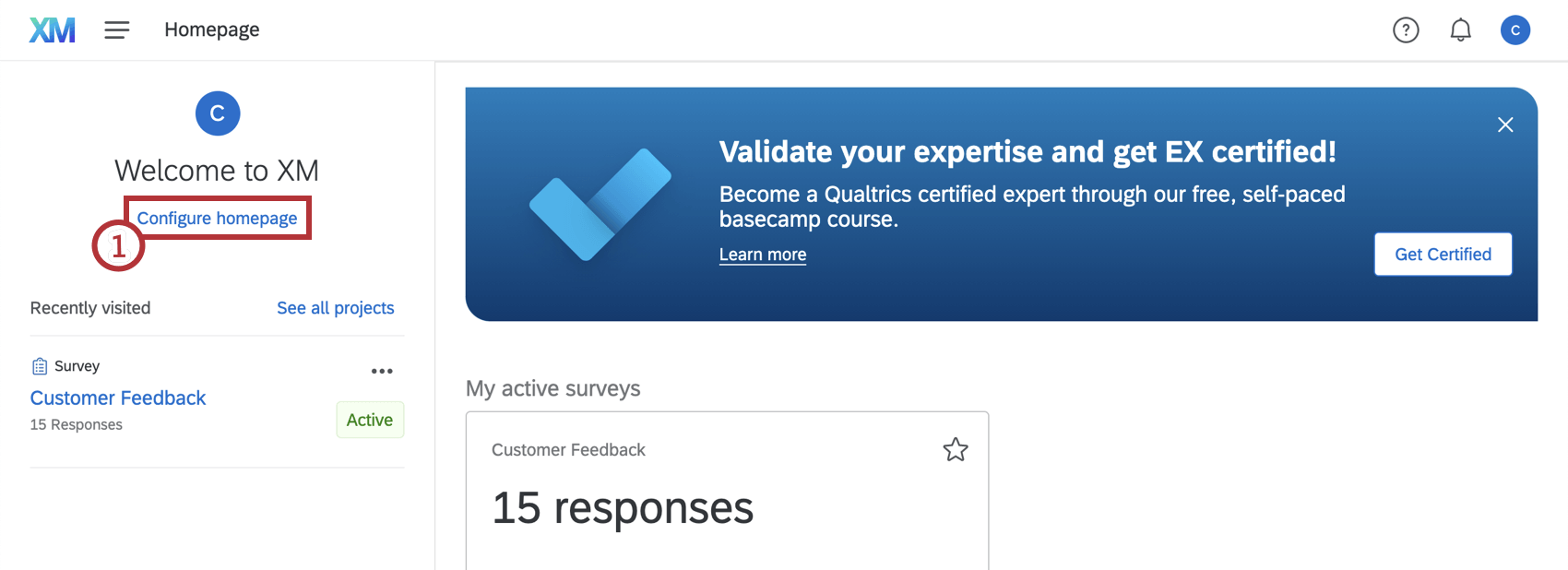This screenshot has height=570, width=1568.
Task: Open the Customer Feedback project link
Action: 118,398
